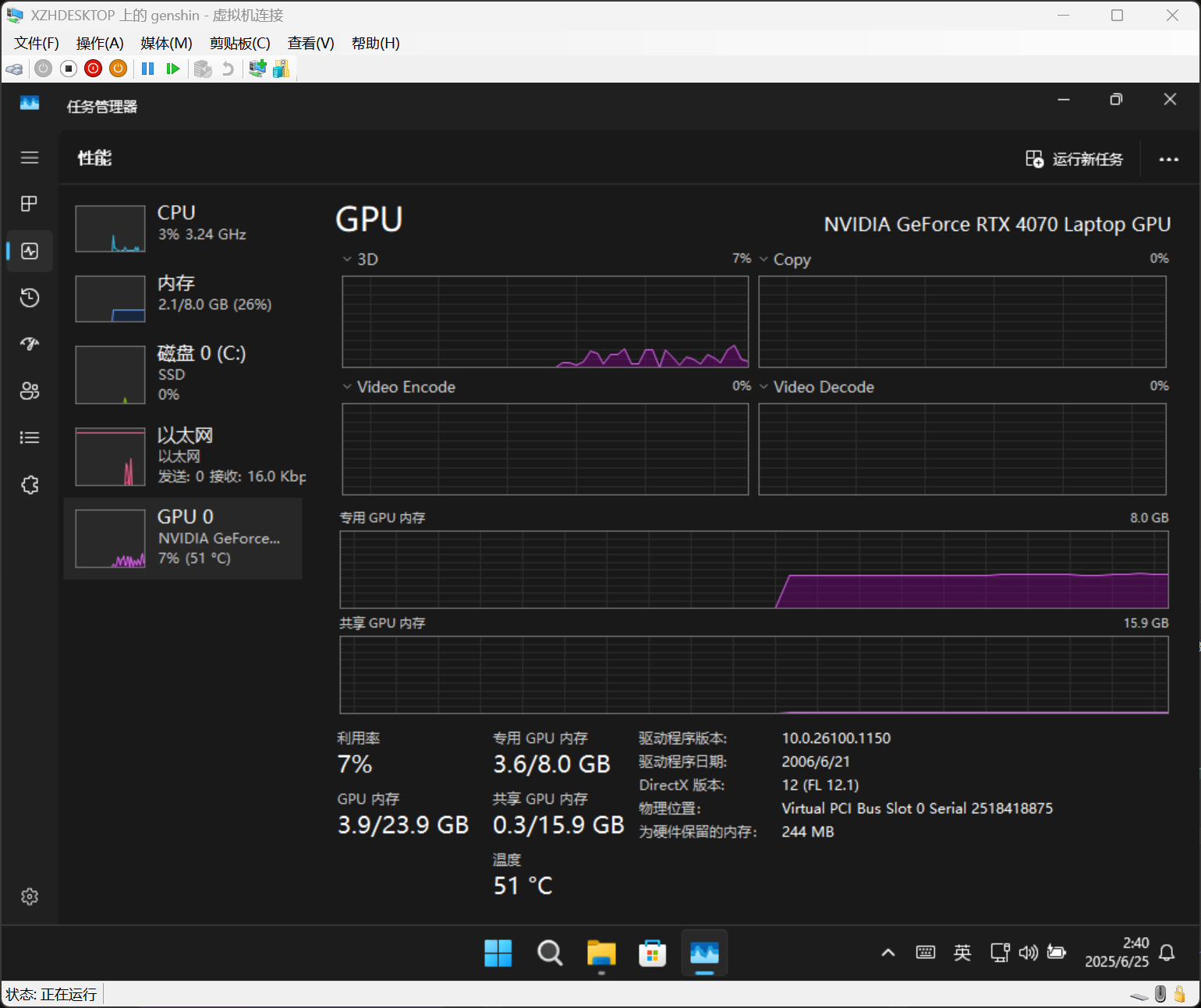Click the Revert toolbar icon
1201x1008 pixels.
coord(228,69)
